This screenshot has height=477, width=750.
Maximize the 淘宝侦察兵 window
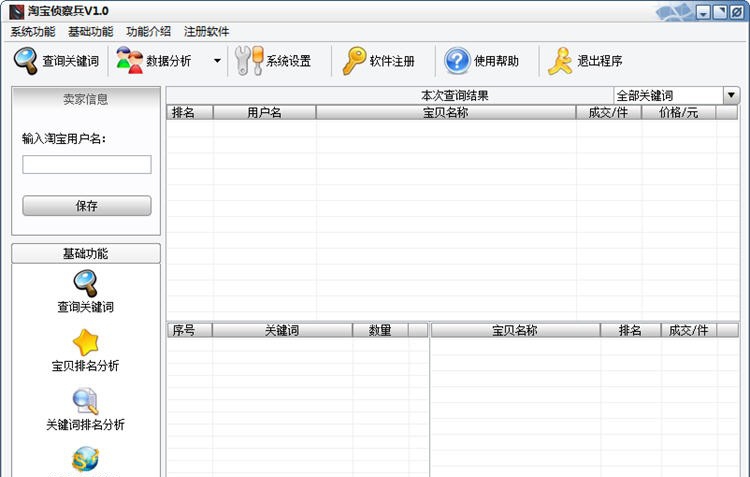pyautogui.click(x=720, y=12)
